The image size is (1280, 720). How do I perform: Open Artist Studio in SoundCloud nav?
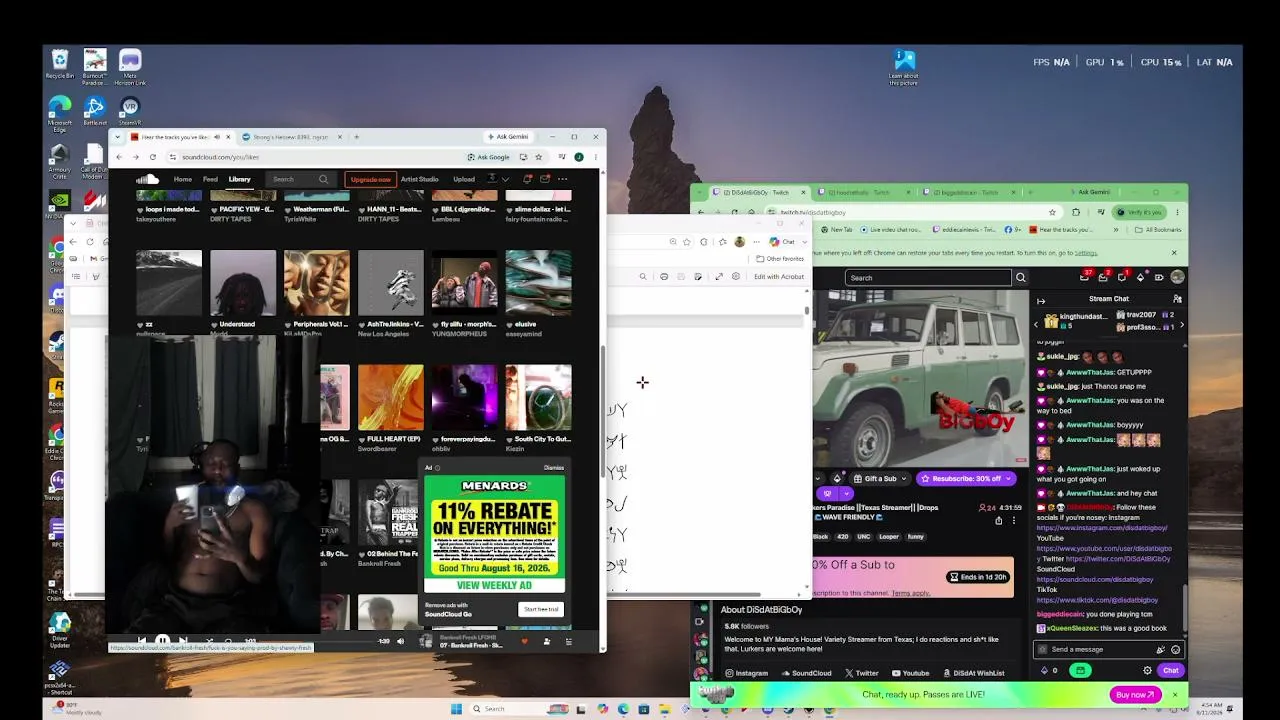pos(419,179)
